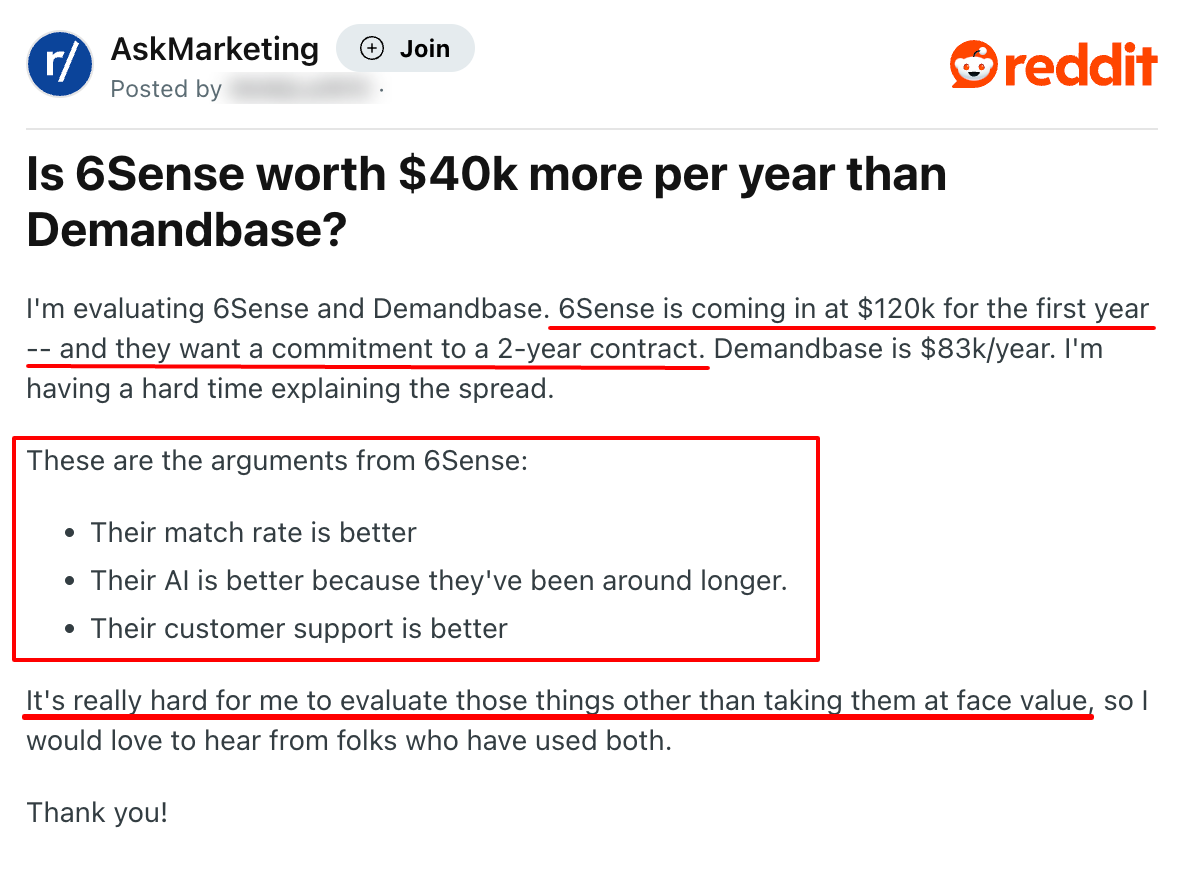The image size is (1182, 884).
Task: Select the "Their customer support is better" bullet
Action: click(x=299, y=628)
